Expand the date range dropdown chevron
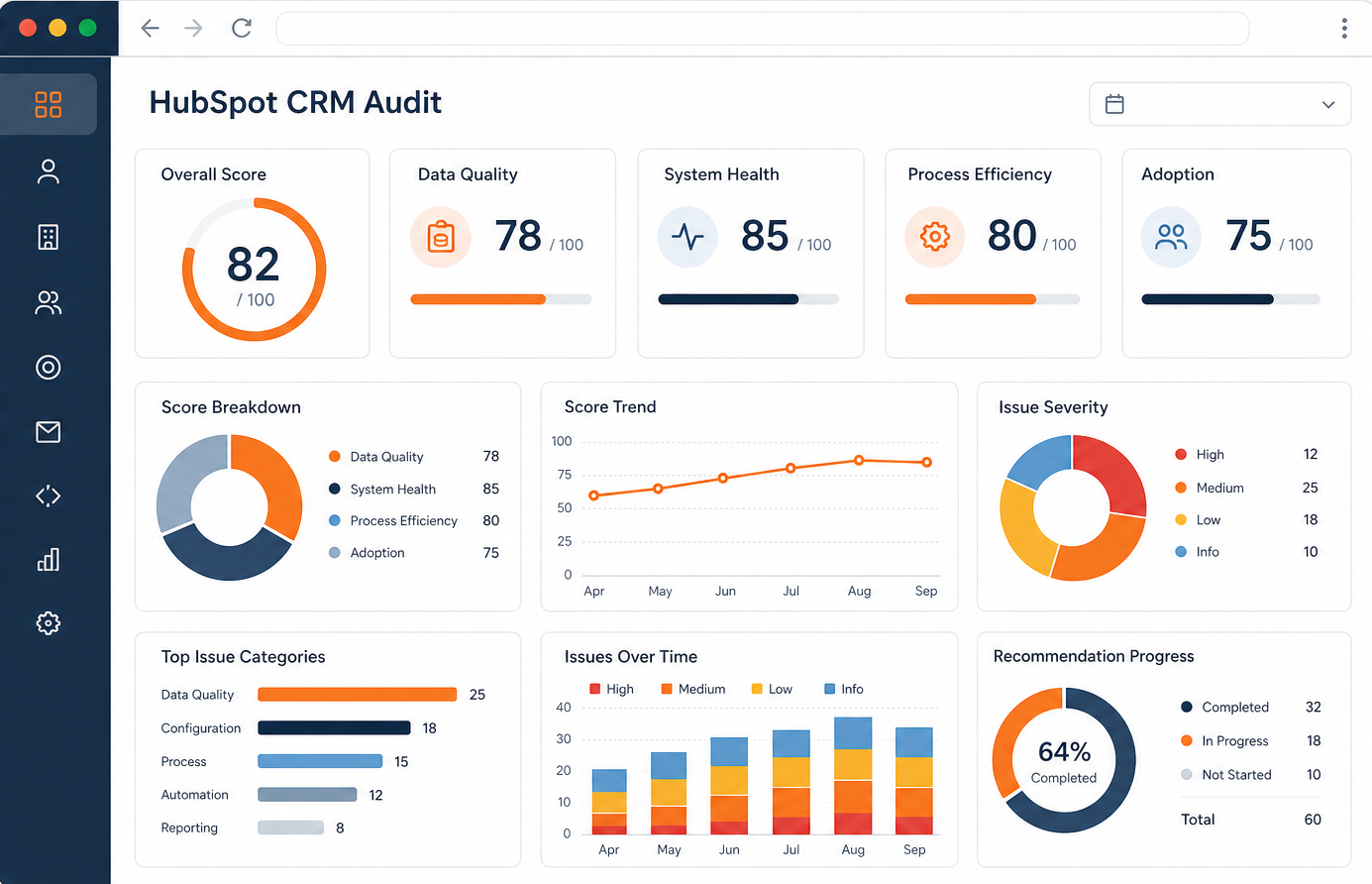 [1328, 104]
